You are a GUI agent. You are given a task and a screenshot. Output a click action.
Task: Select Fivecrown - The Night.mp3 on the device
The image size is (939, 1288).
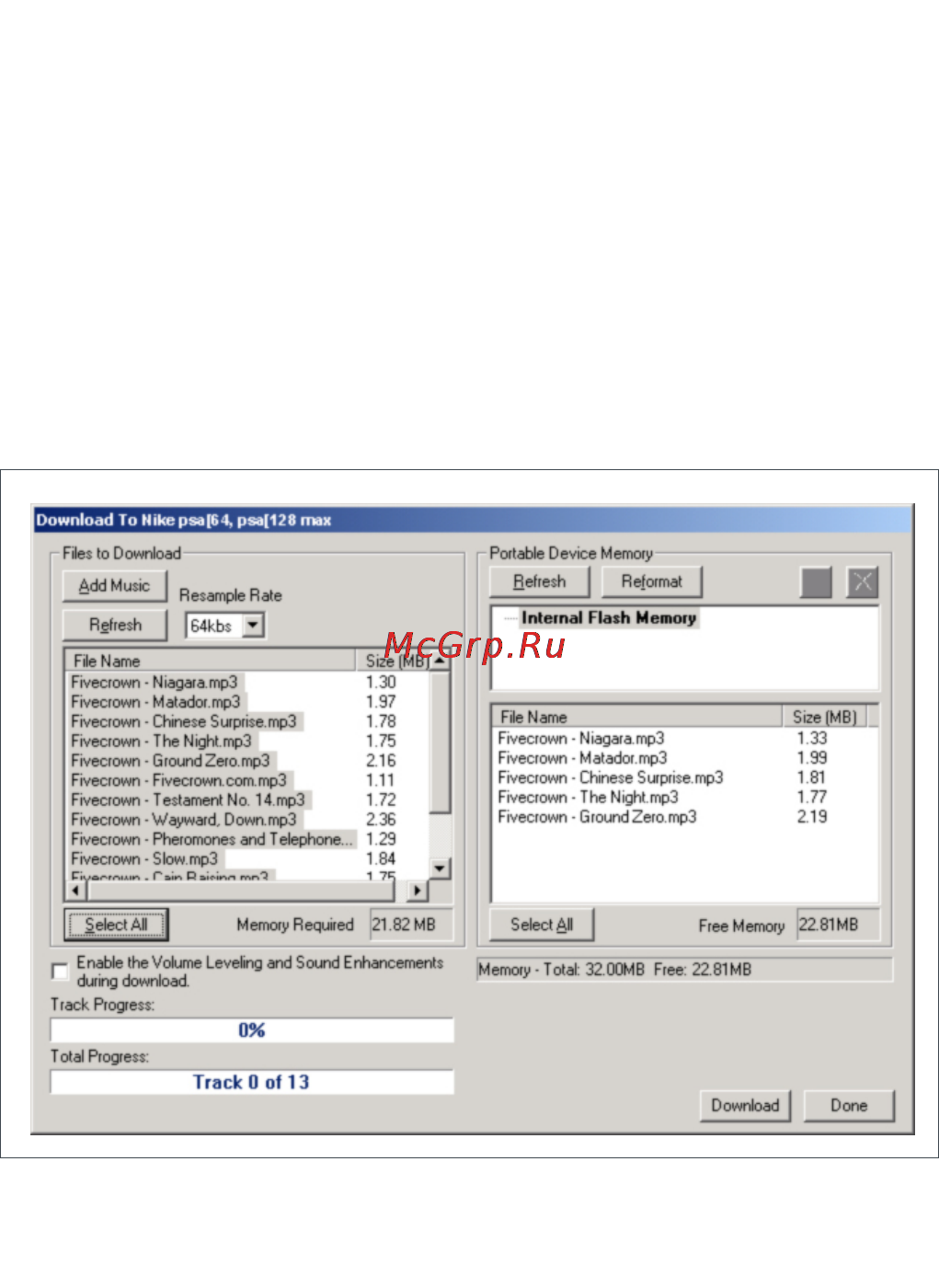tap(589, 798)
